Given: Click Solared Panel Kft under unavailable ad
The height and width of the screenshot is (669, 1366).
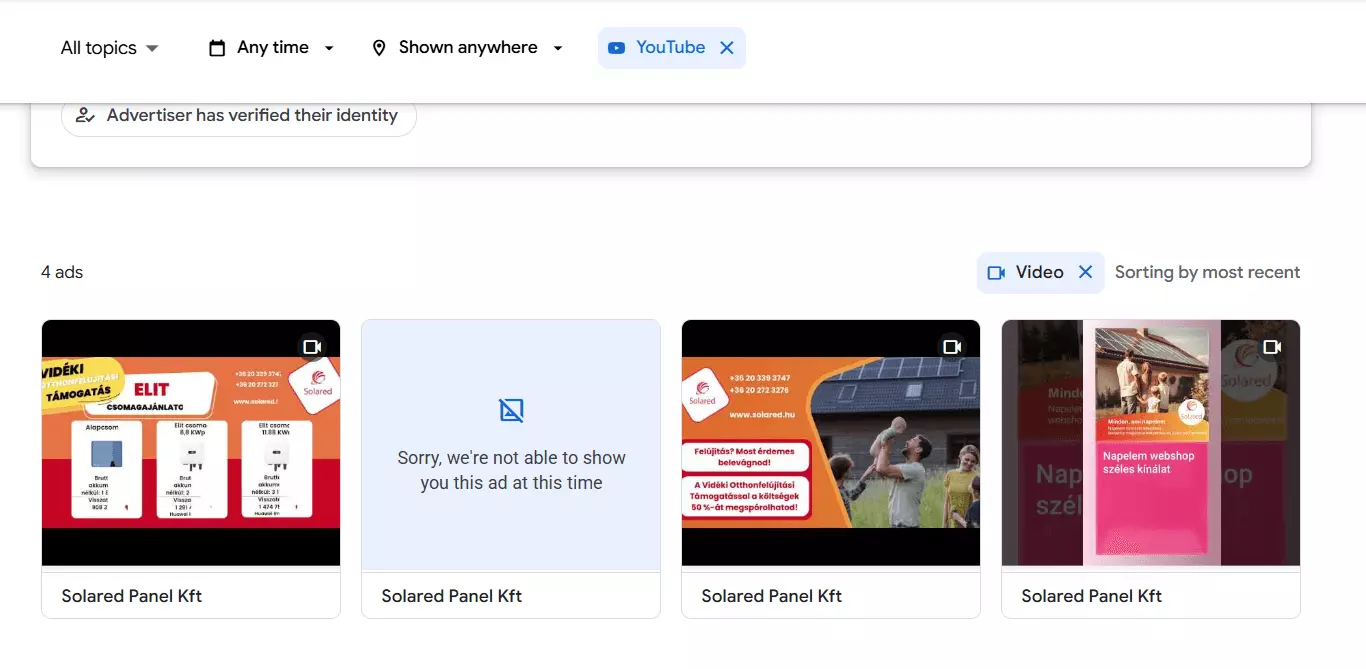Looking at the screenshot, I should (x=452, y=596).
